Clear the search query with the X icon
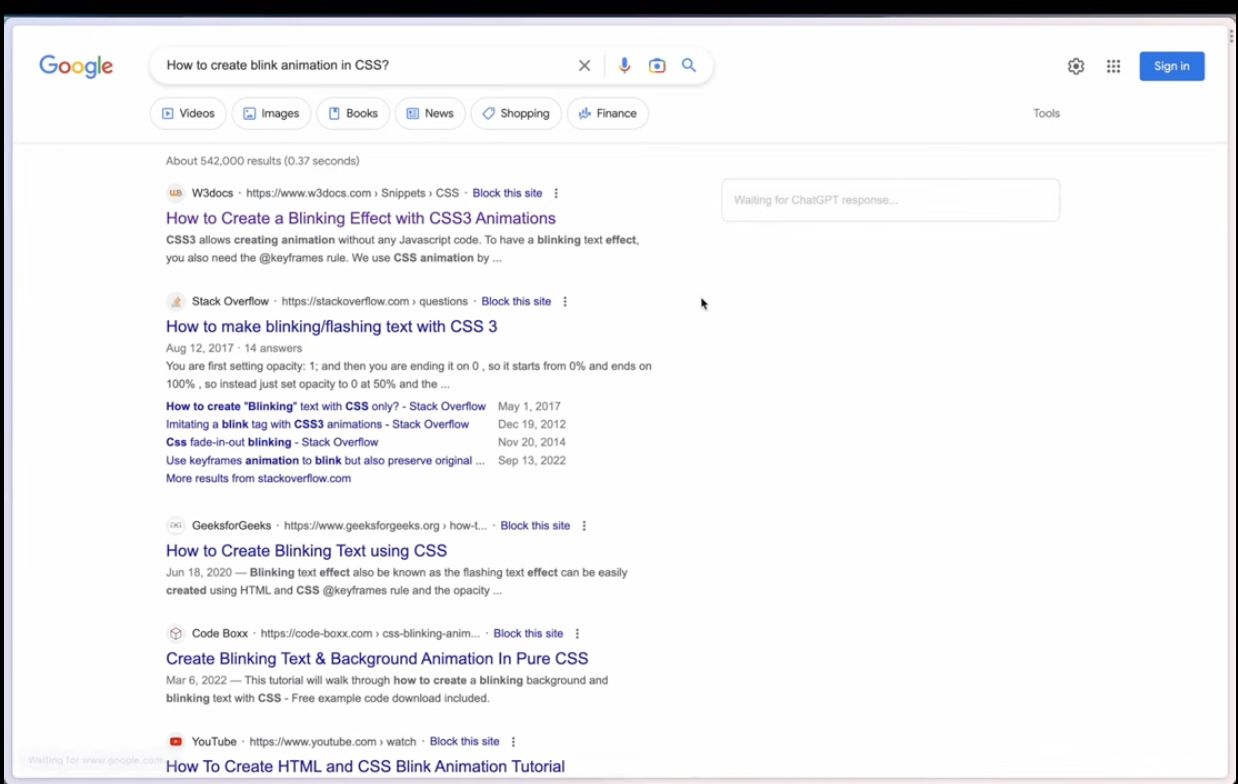Viewport: 1238px width, 784px height. point(584,65)
